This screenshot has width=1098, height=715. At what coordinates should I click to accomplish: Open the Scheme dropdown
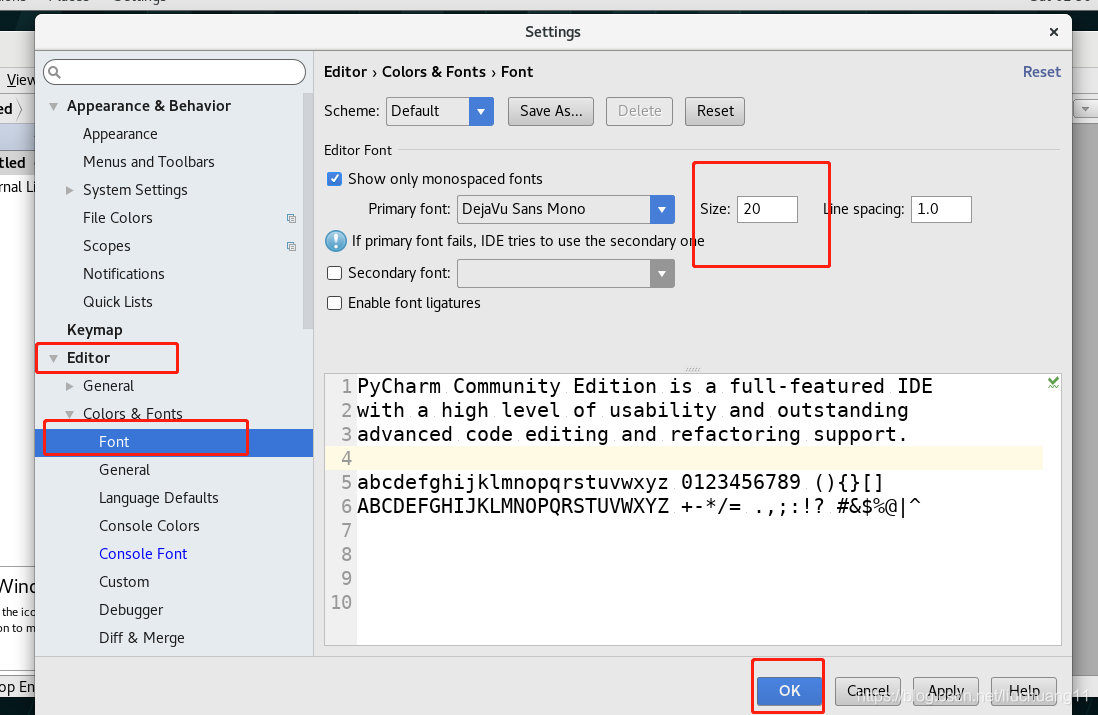(481, 111)
